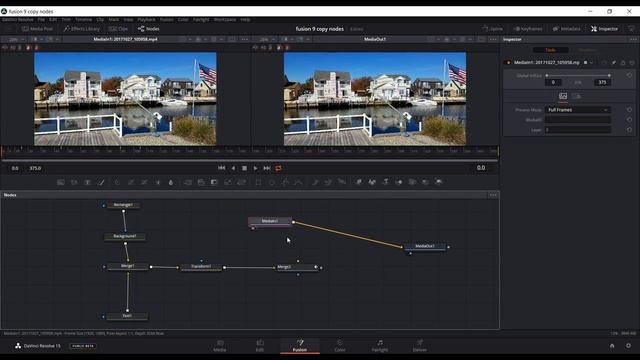Switch to the Color page tab
The image size is (640, 360).
coord(340,346)
